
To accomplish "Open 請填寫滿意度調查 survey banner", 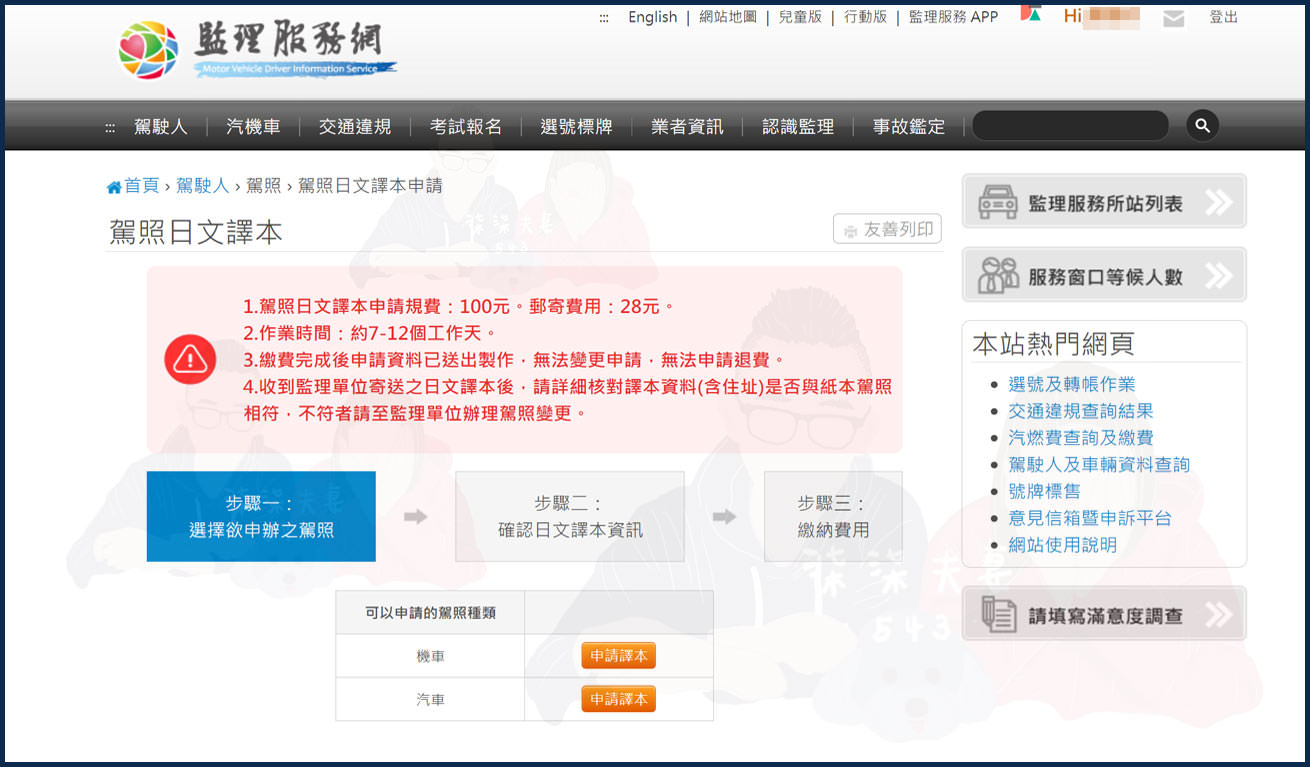I will 1103,615.
